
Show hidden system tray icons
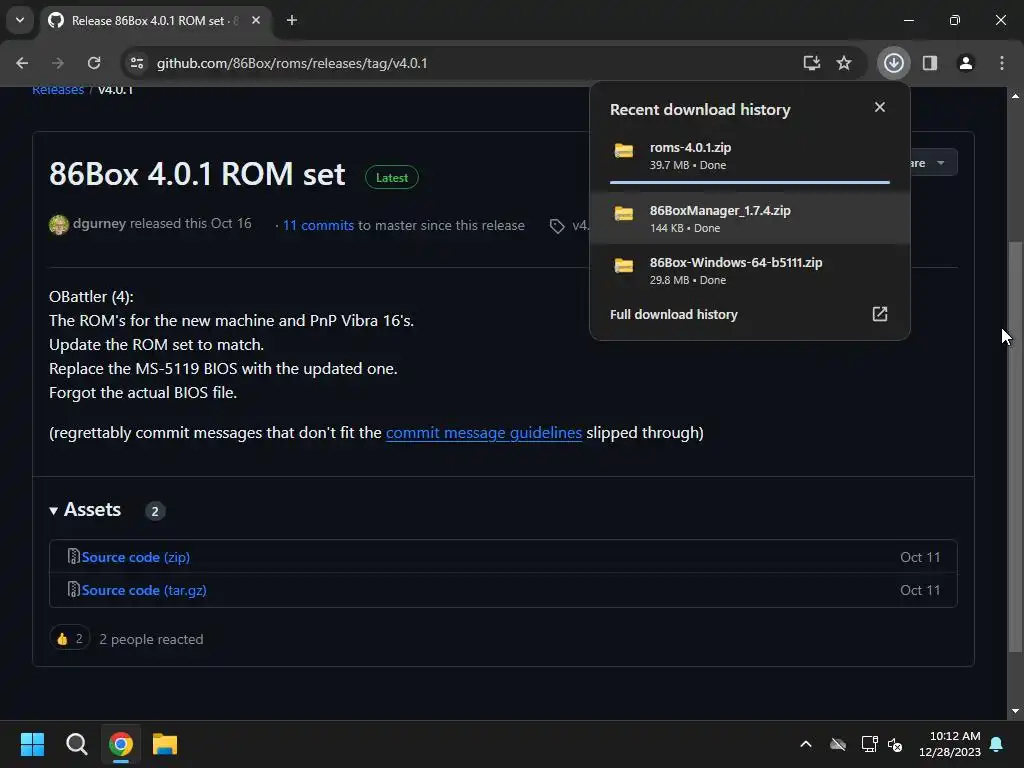[x=806, y=744]
